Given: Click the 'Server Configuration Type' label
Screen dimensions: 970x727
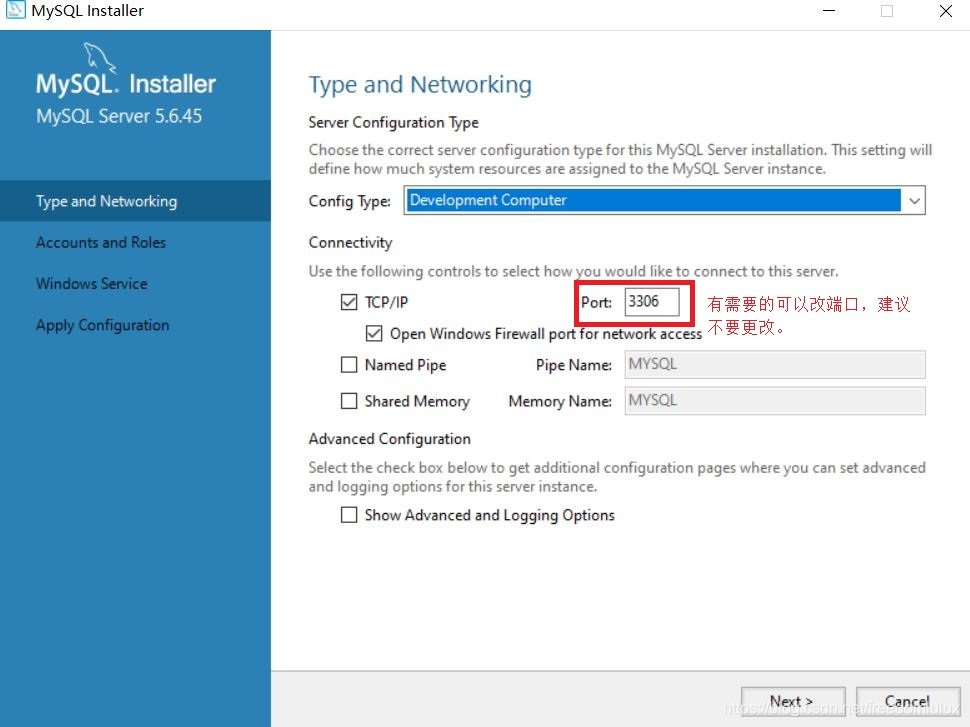Looking at the screenshot, I should tap(393, 123).
